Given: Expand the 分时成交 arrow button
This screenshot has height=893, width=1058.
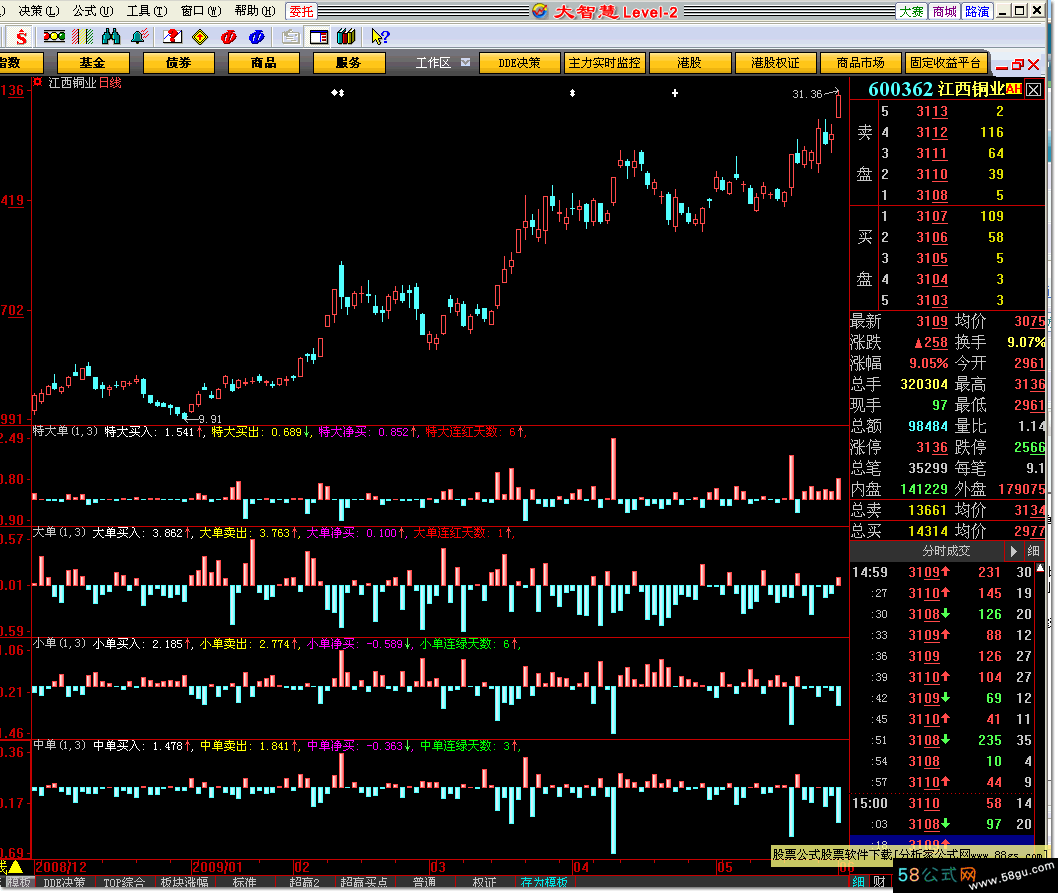Looking at the screenshot, I should coord(1013,551).
